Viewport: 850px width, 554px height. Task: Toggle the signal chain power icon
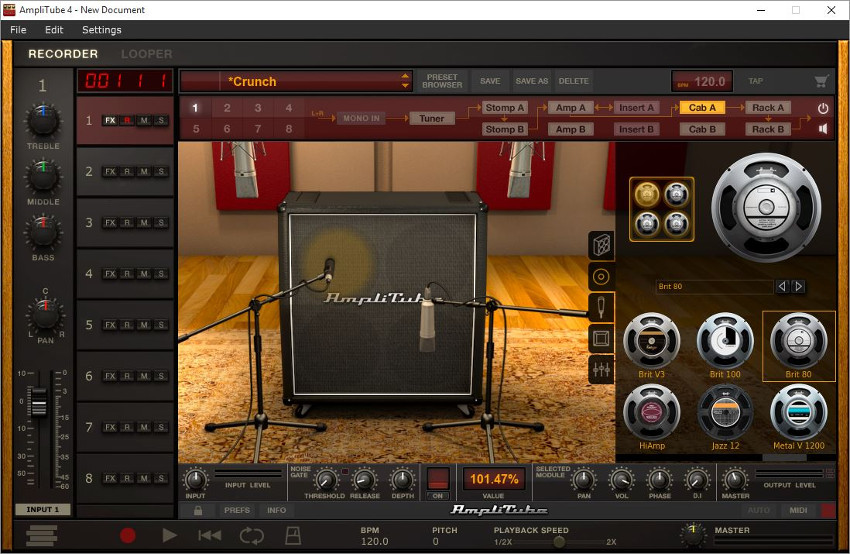click(x=822, y=108)
